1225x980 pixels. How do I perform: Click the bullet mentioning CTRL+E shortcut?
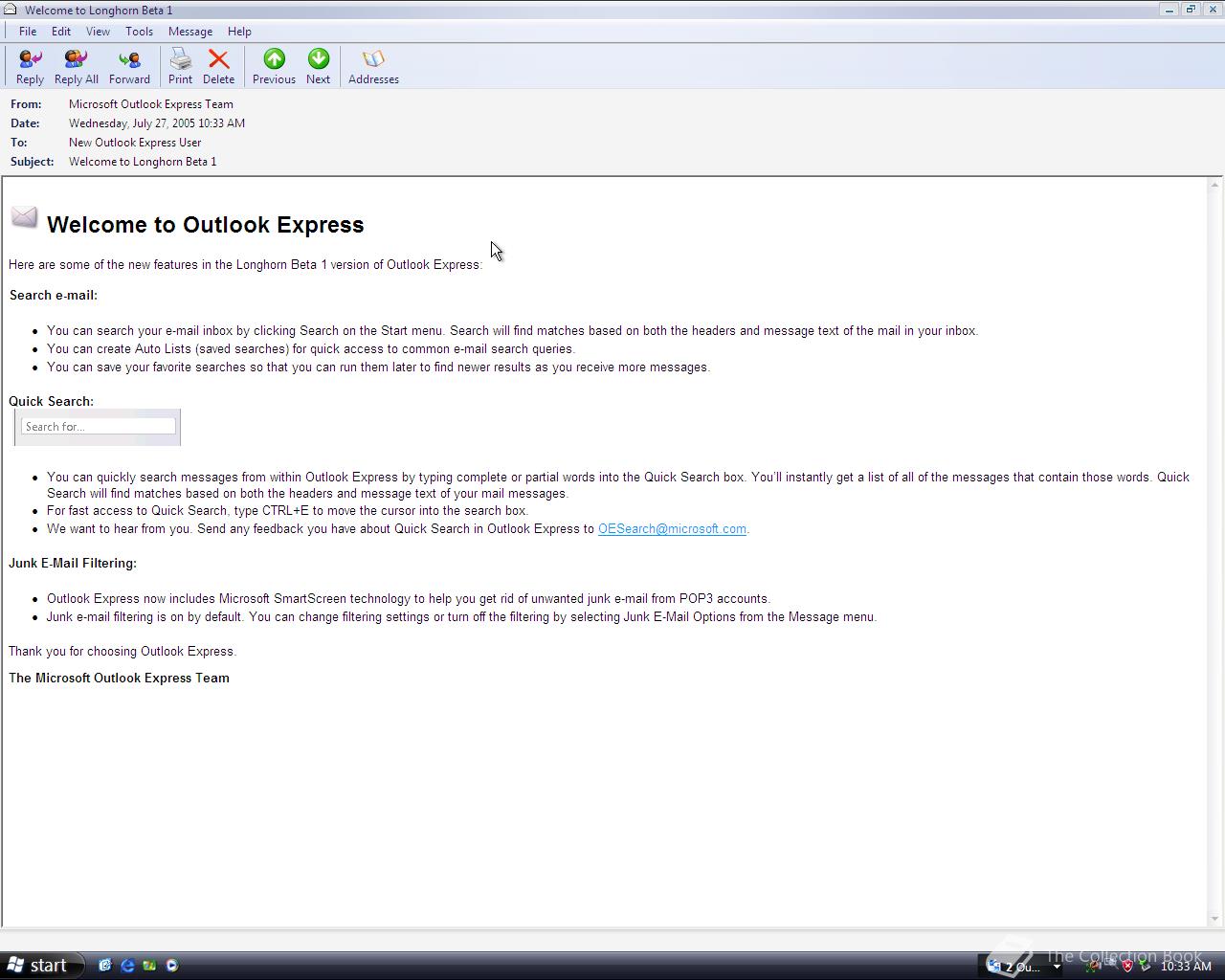287,510
